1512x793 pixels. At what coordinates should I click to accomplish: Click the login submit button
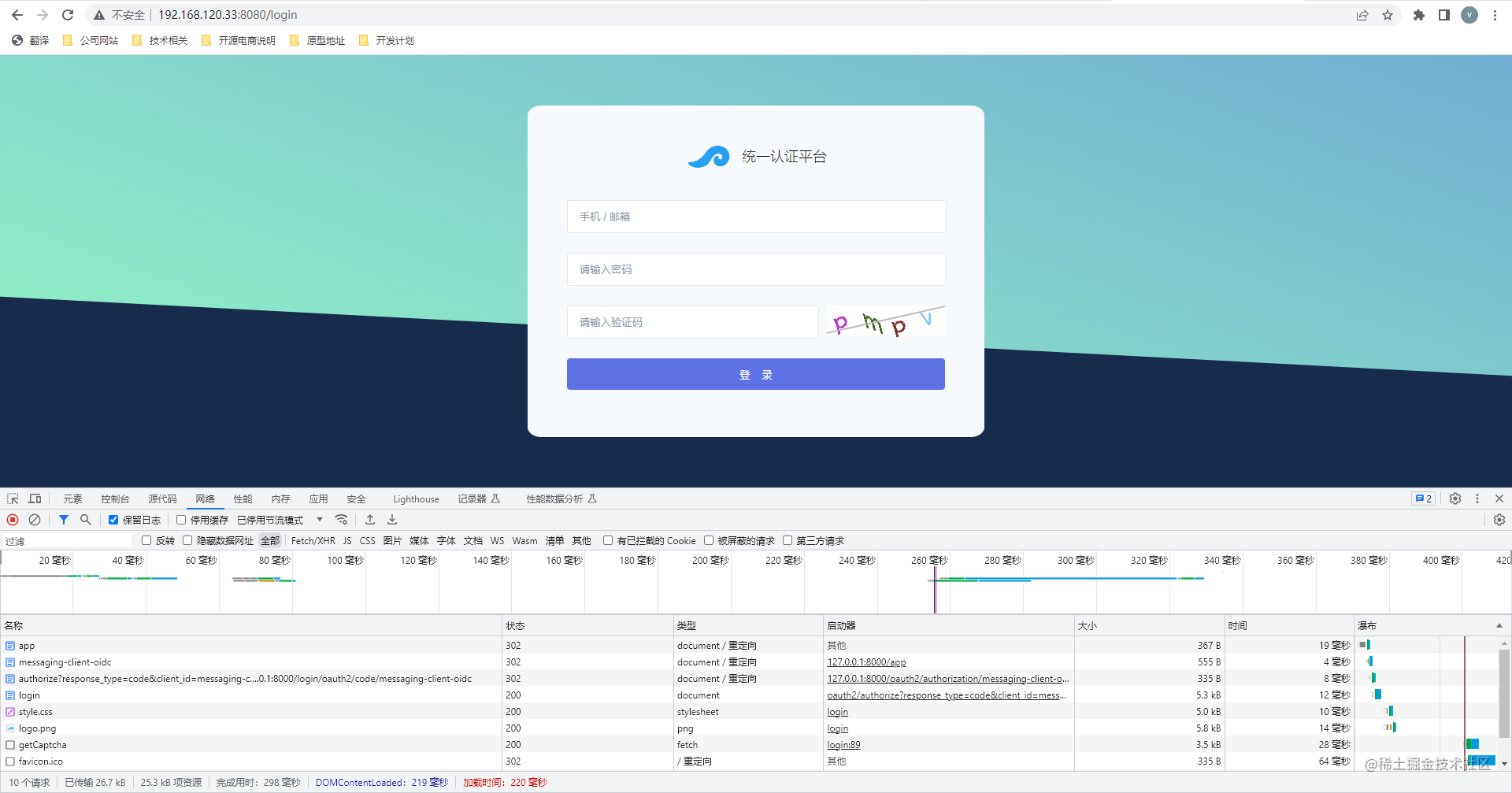point(756,374)
